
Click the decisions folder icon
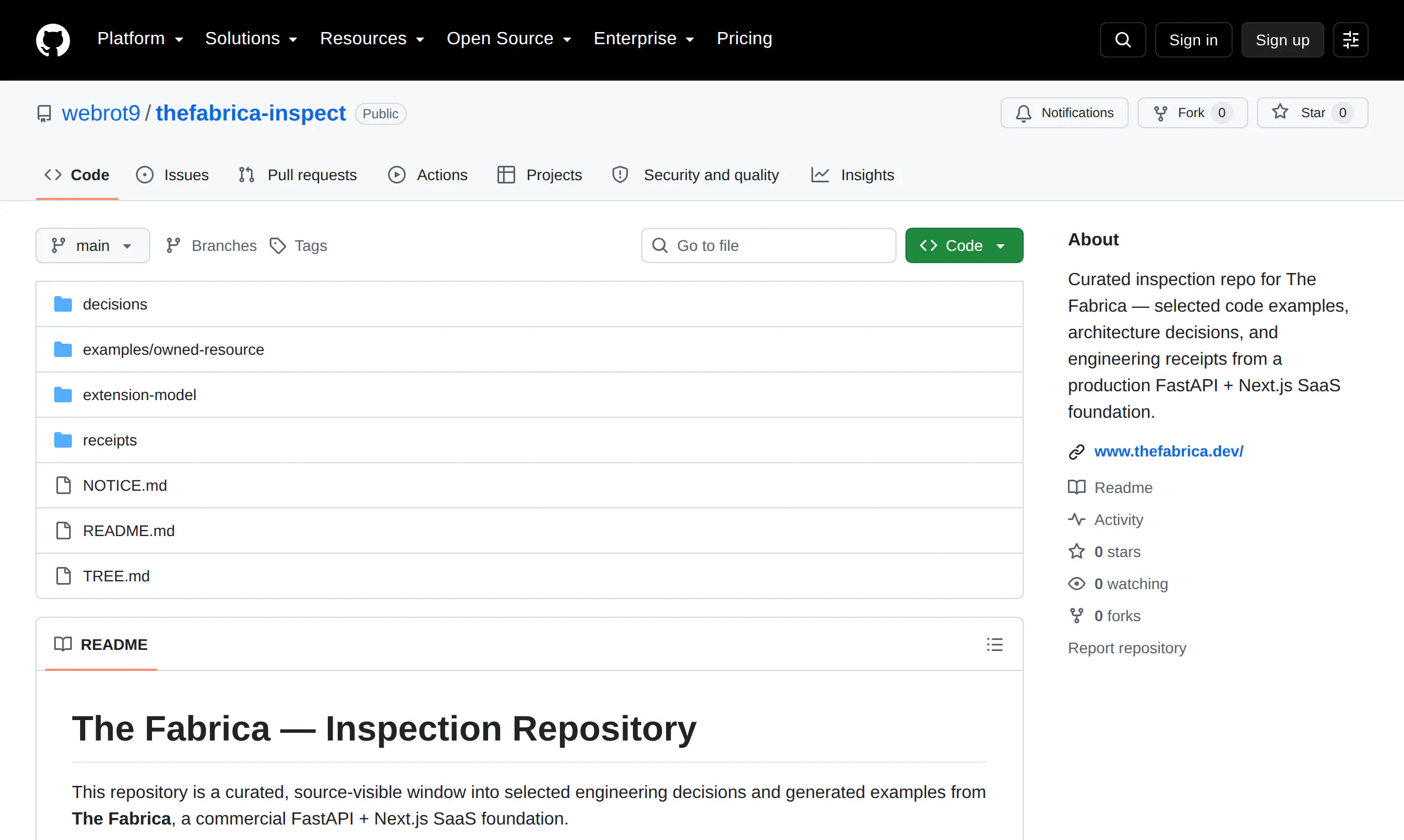tap(63, 304)
